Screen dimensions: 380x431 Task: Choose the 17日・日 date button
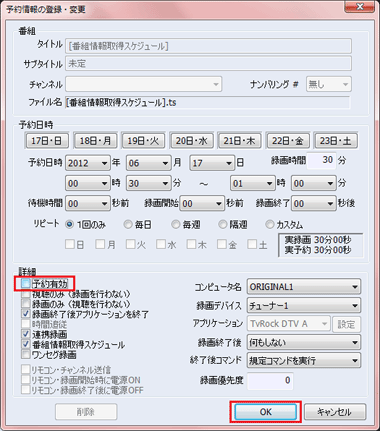(x=47, y=141)
